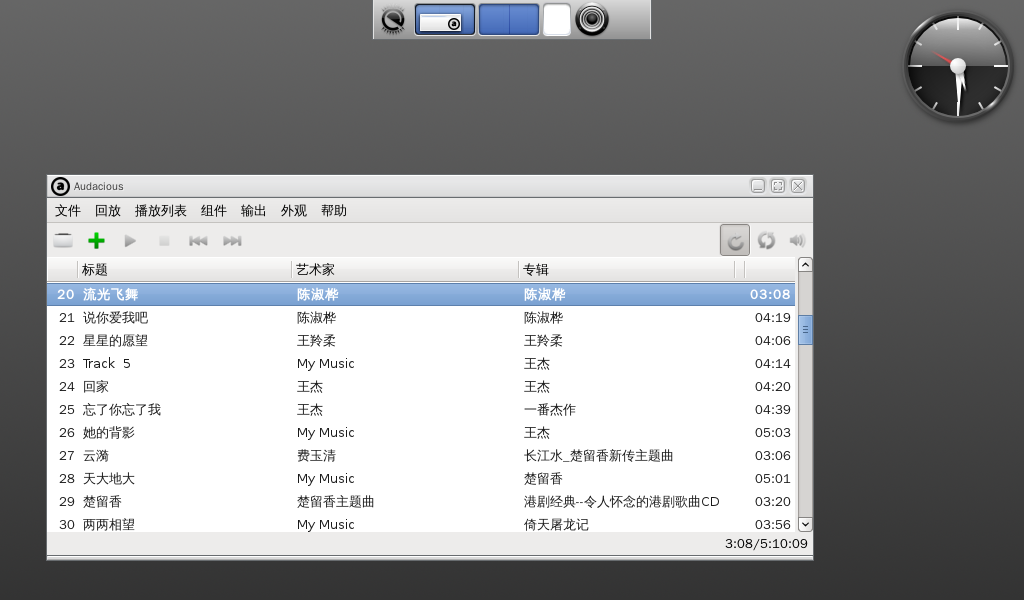Viewport: 1024px width, 600px height.
Task: Maximize the Audacious window
Action: pyautogui.click(x=778, y=186)
